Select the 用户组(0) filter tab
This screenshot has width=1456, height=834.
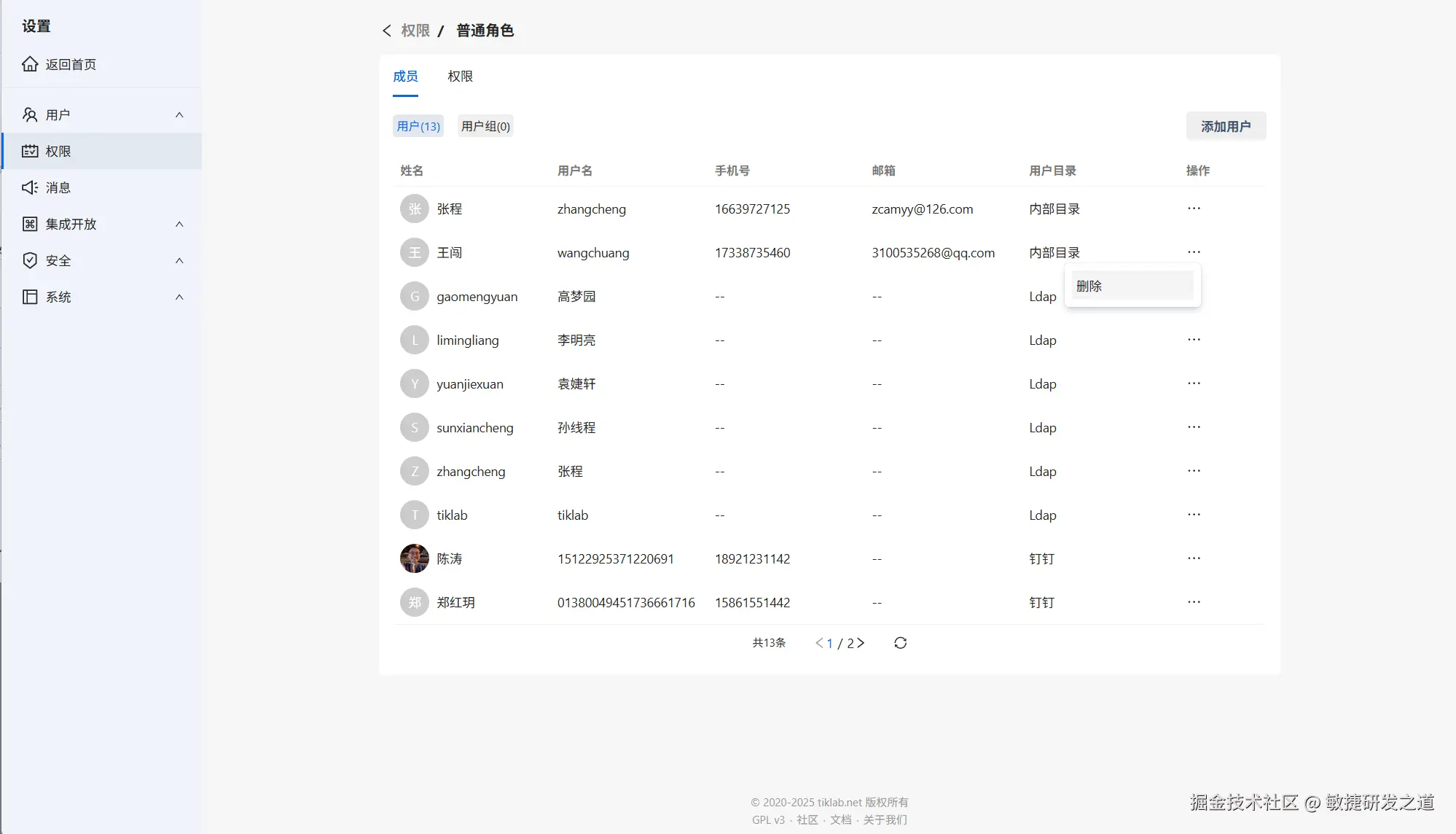tap(485, 126)
